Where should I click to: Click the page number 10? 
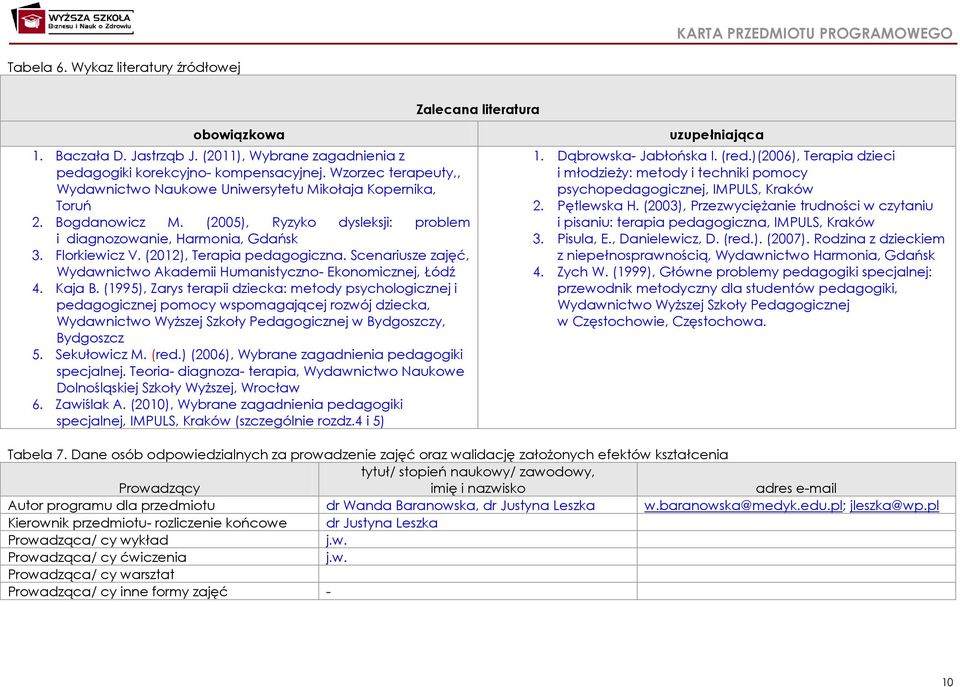click(947, 681)
